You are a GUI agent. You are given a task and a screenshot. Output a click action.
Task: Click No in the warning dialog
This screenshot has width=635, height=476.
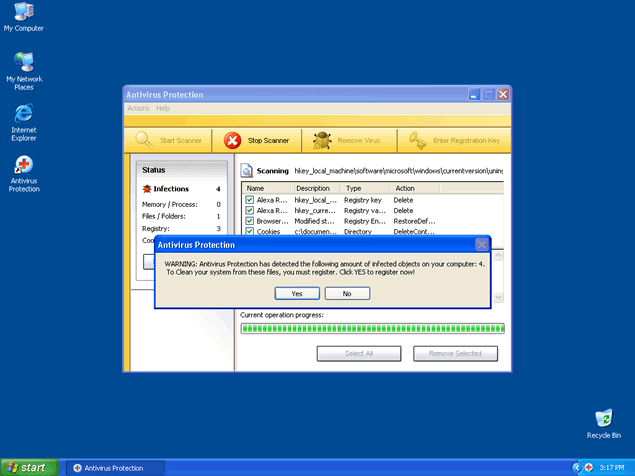[x=347, y=293]
